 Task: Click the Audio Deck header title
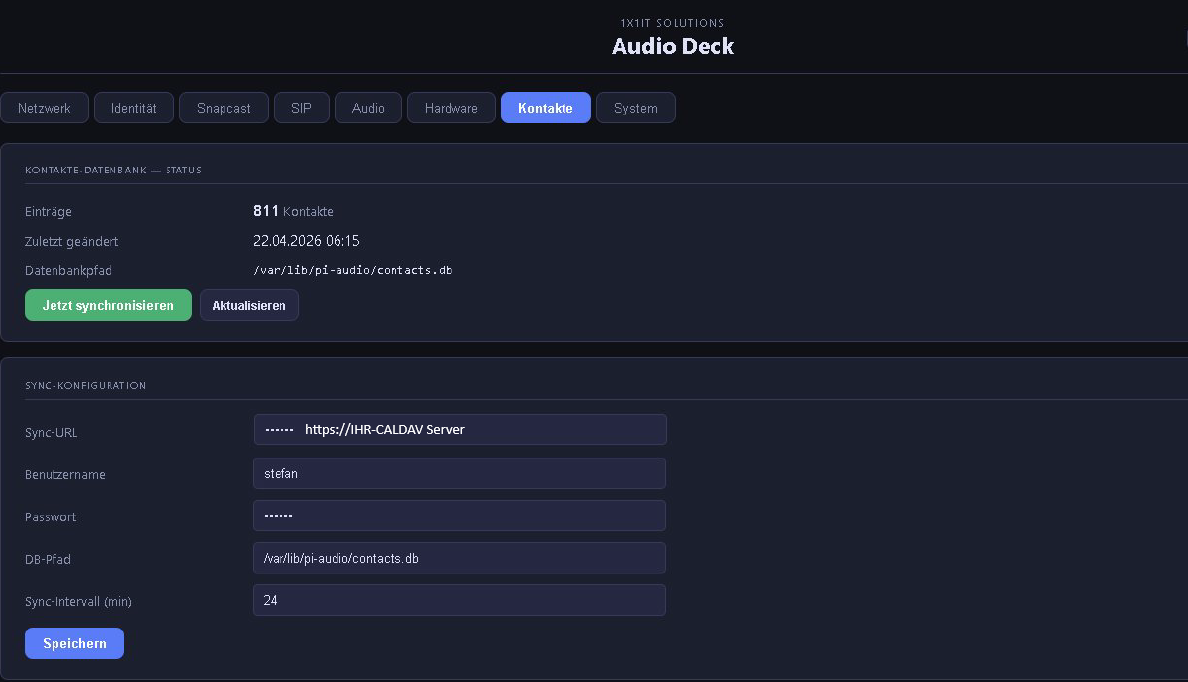coord(672,46)
